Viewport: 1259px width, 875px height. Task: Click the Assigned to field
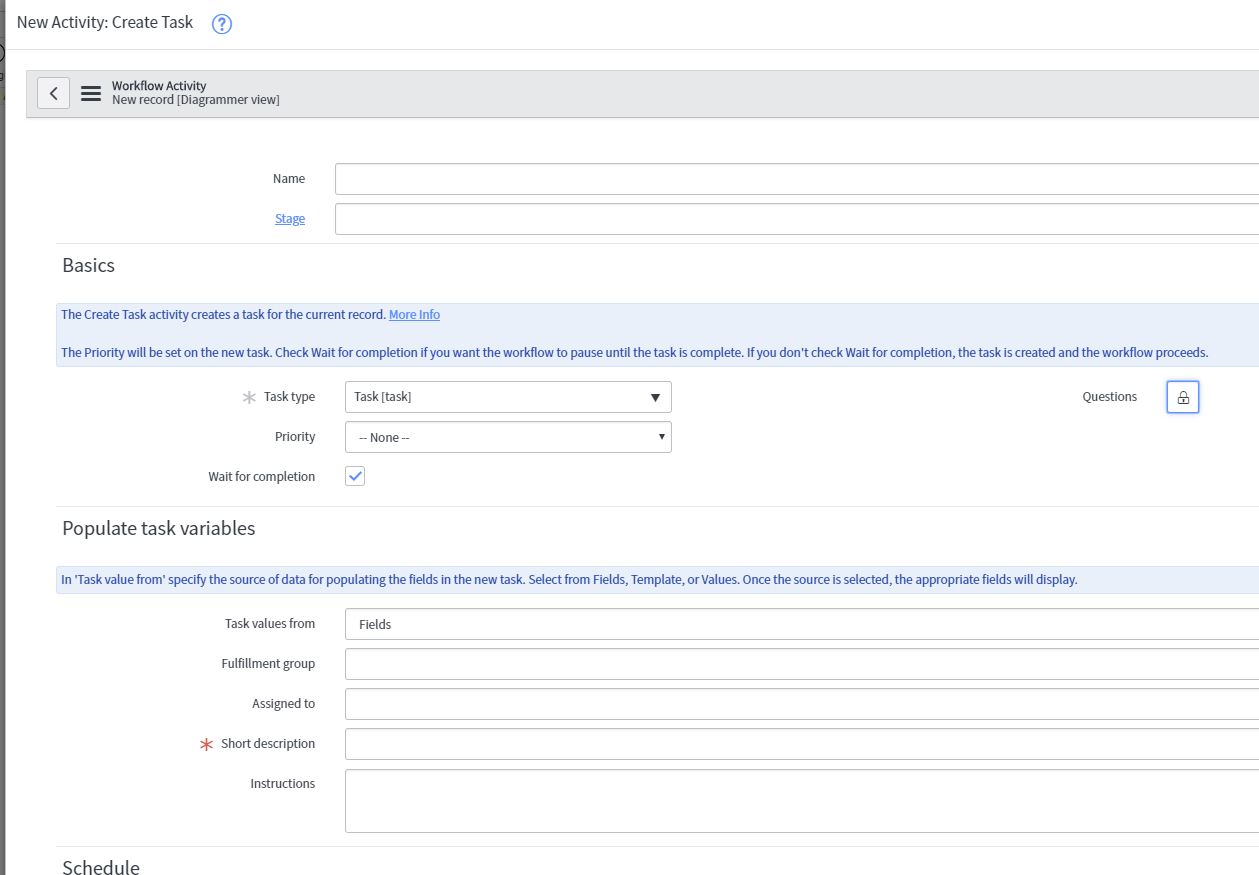700,703
